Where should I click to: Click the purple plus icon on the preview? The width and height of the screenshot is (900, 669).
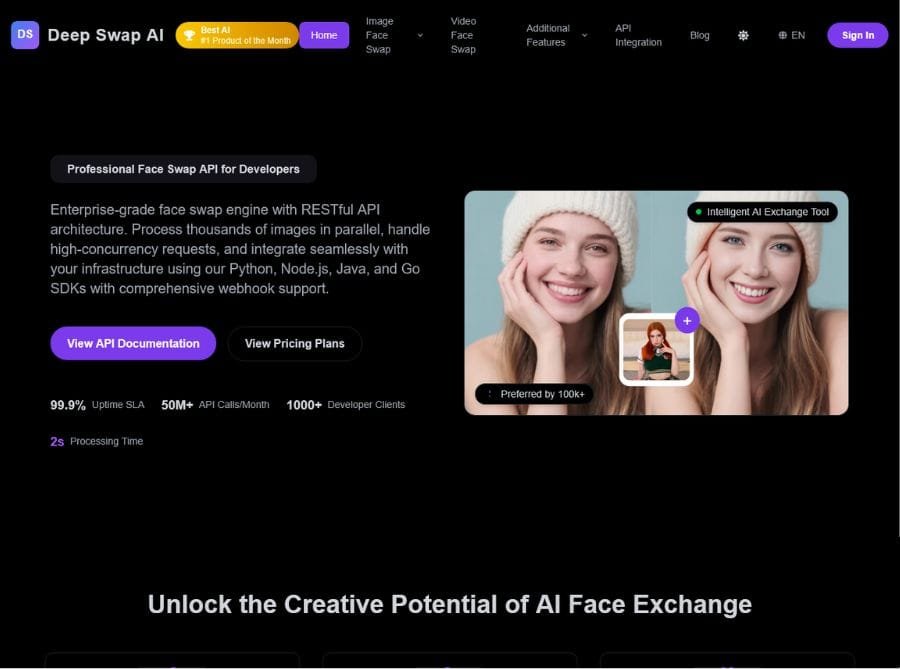[687, 320]
